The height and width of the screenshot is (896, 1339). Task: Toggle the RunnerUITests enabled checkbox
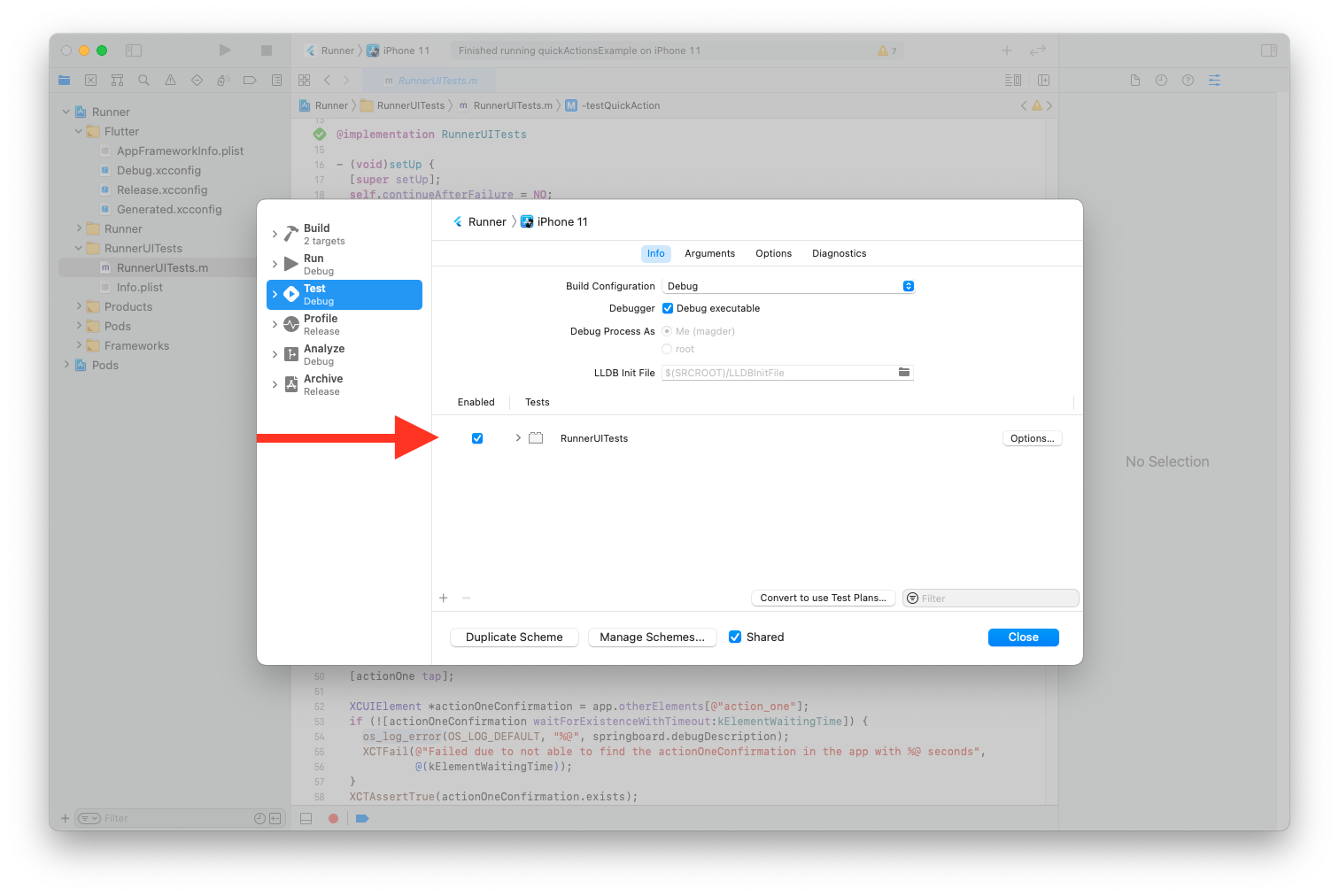[x=477, y=438]
